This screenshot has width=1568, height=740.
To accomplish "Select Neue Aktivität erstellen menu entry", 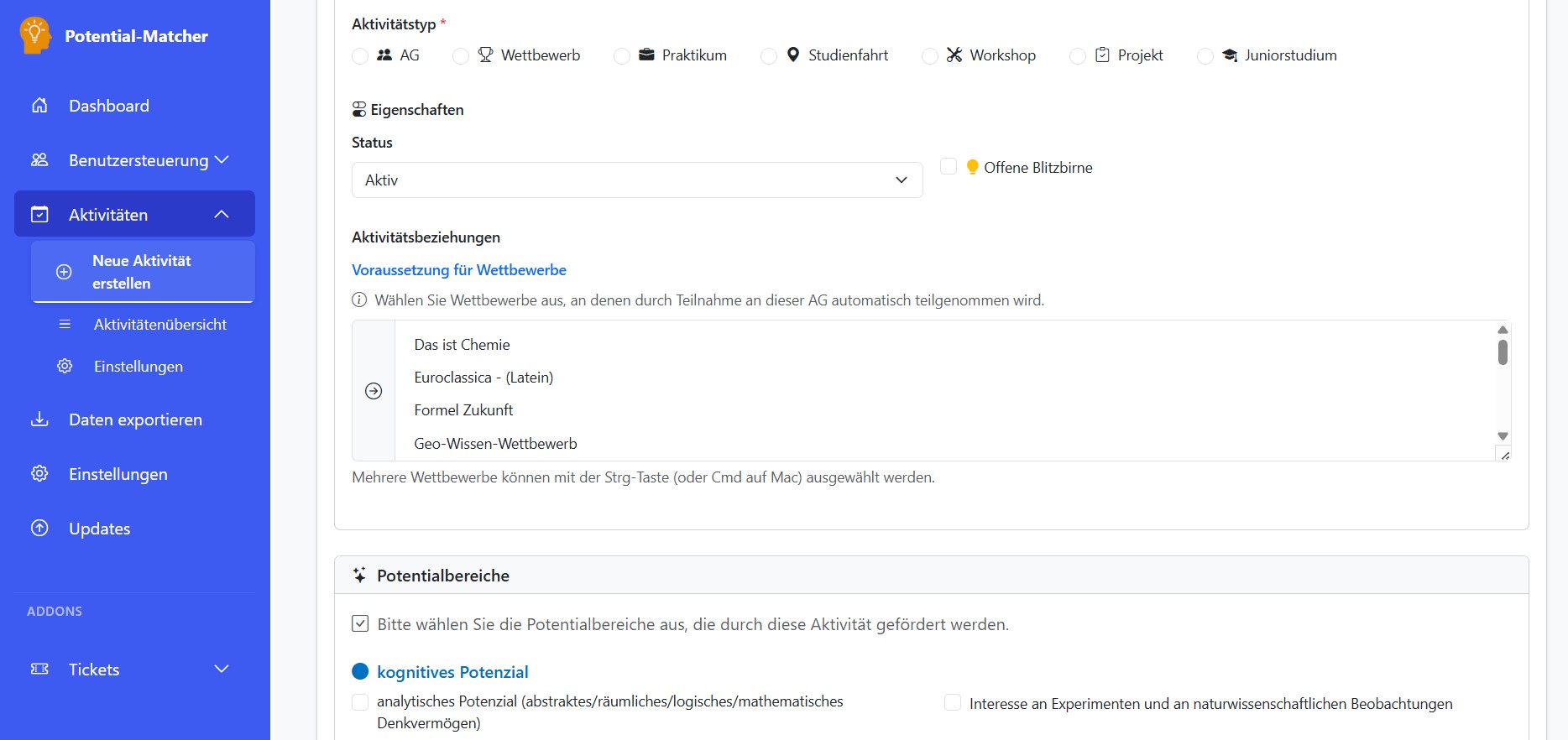I will point(143,272).
